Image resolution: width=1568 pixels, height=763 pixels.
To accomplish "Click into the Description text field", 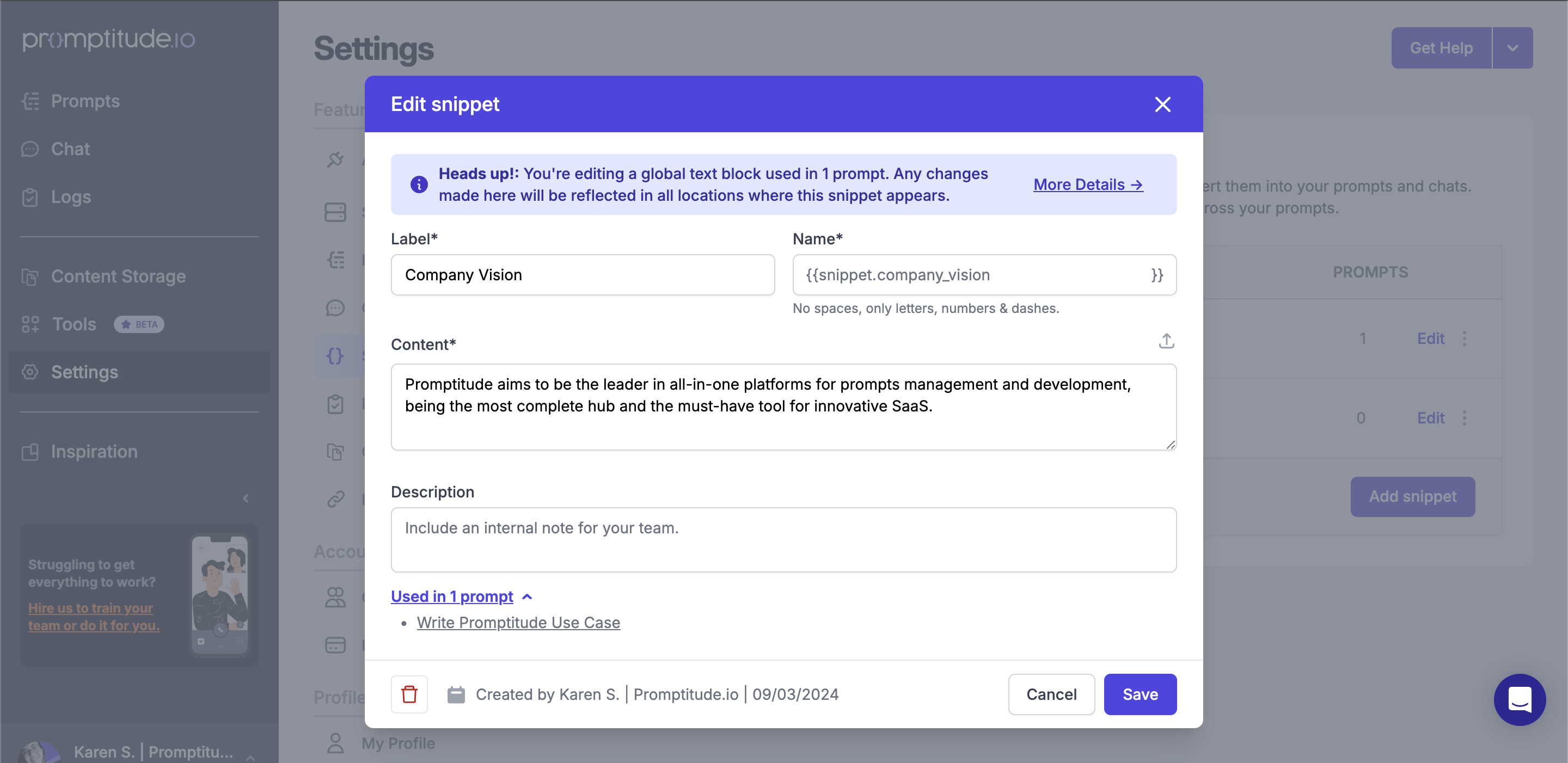I will (x=783, y=540).
